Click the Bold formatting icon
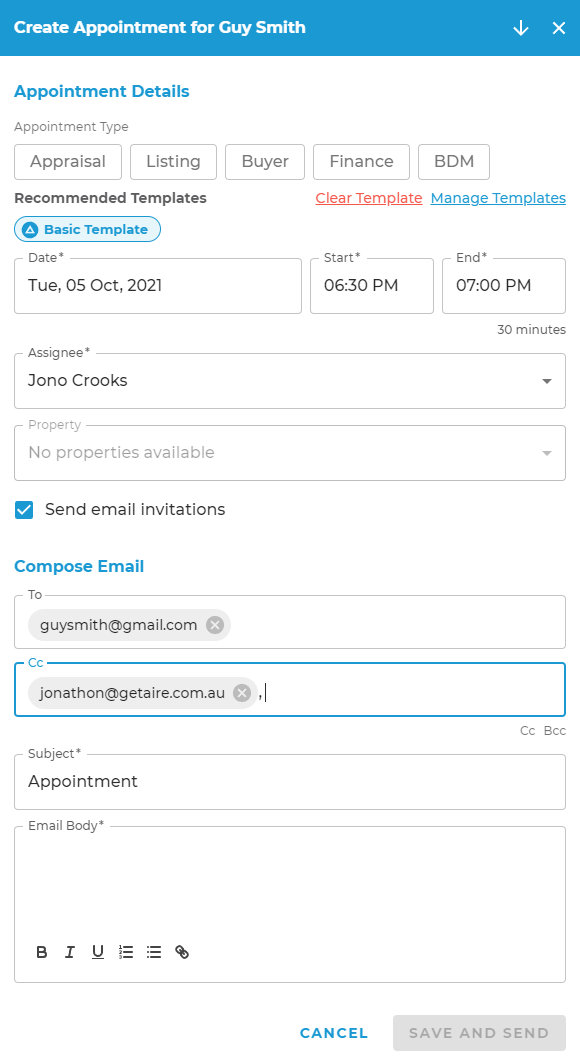 click(x=41, y=952)
